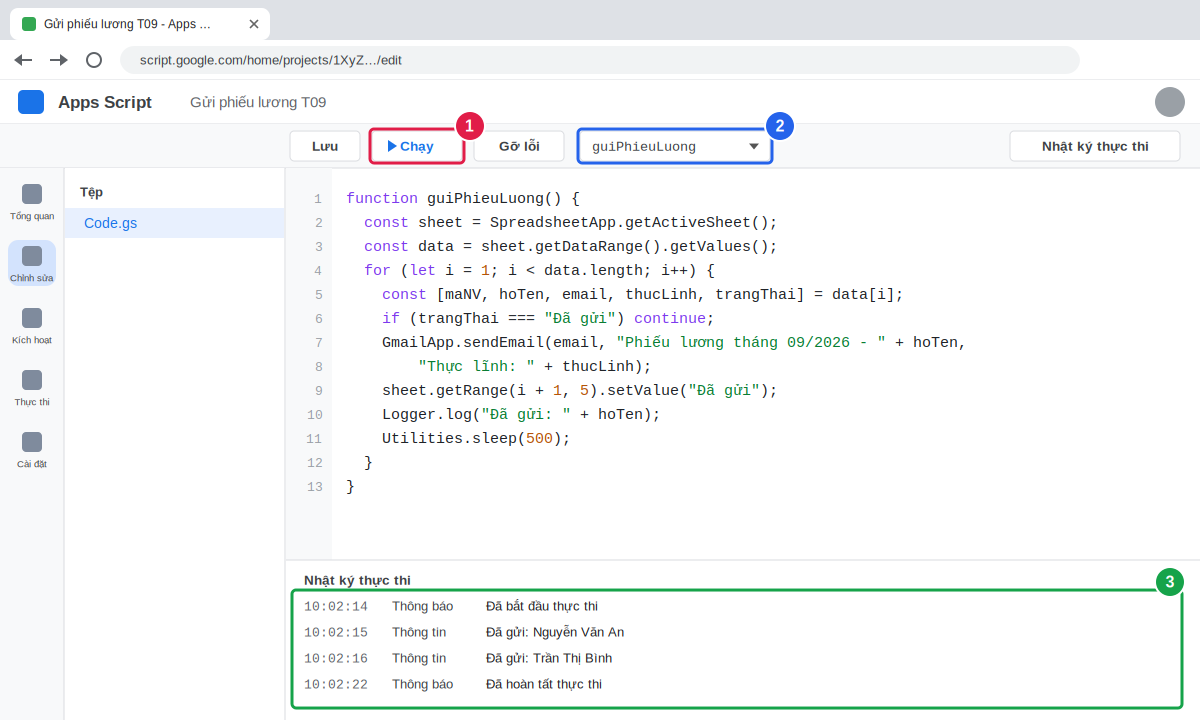The height and width of the screenshot is (720, 1200).
Task: Click the Utilities.sleep(500) line
Action: tap(476, 439)
